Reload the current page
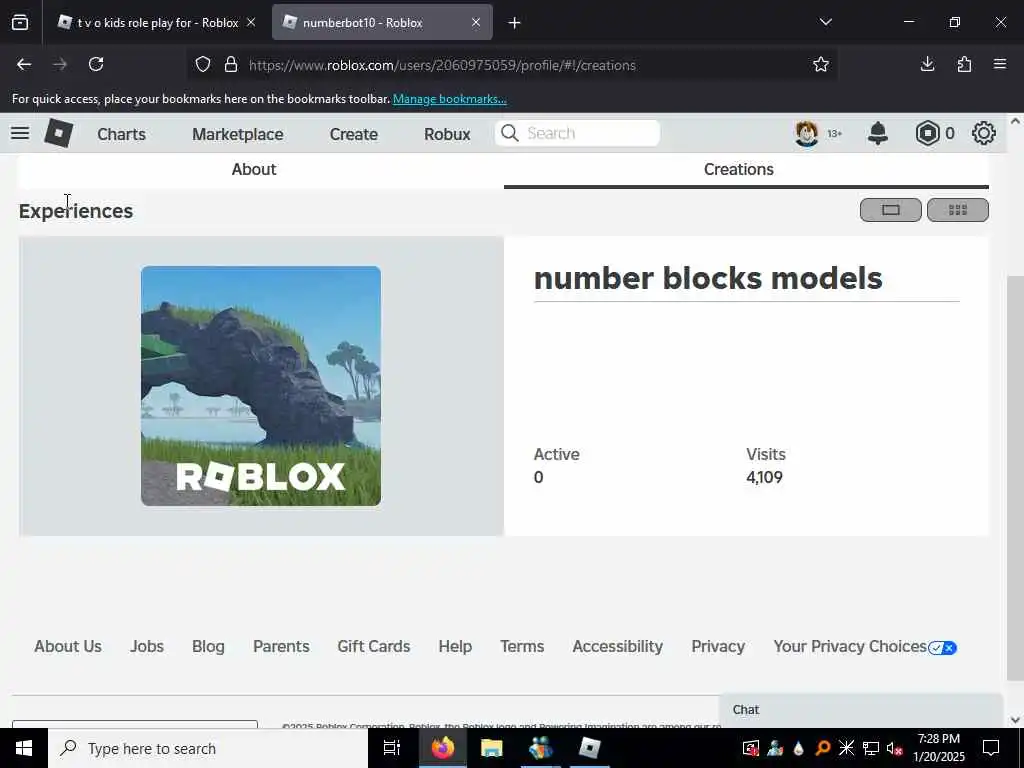Image resolution: width=1024 pixels, height=768 pixels. click(x=96, y=64)
